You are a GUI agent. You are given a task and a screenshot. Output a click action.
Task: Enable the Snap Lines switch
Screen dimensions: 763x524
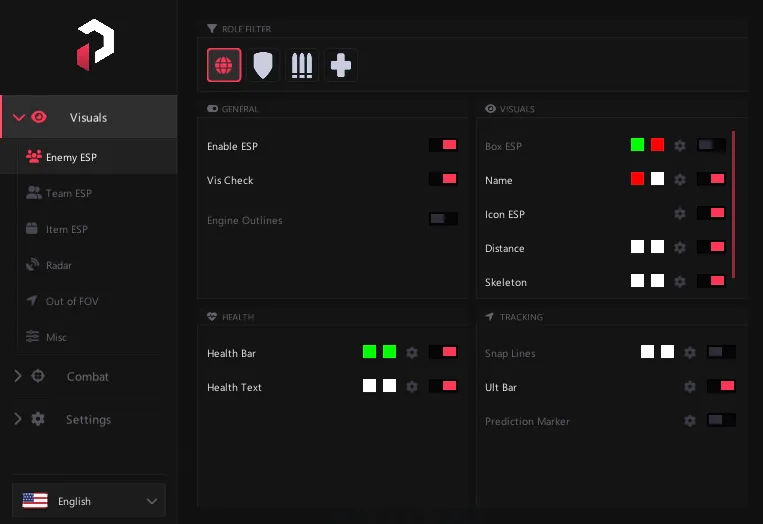[x=721, y=352]
